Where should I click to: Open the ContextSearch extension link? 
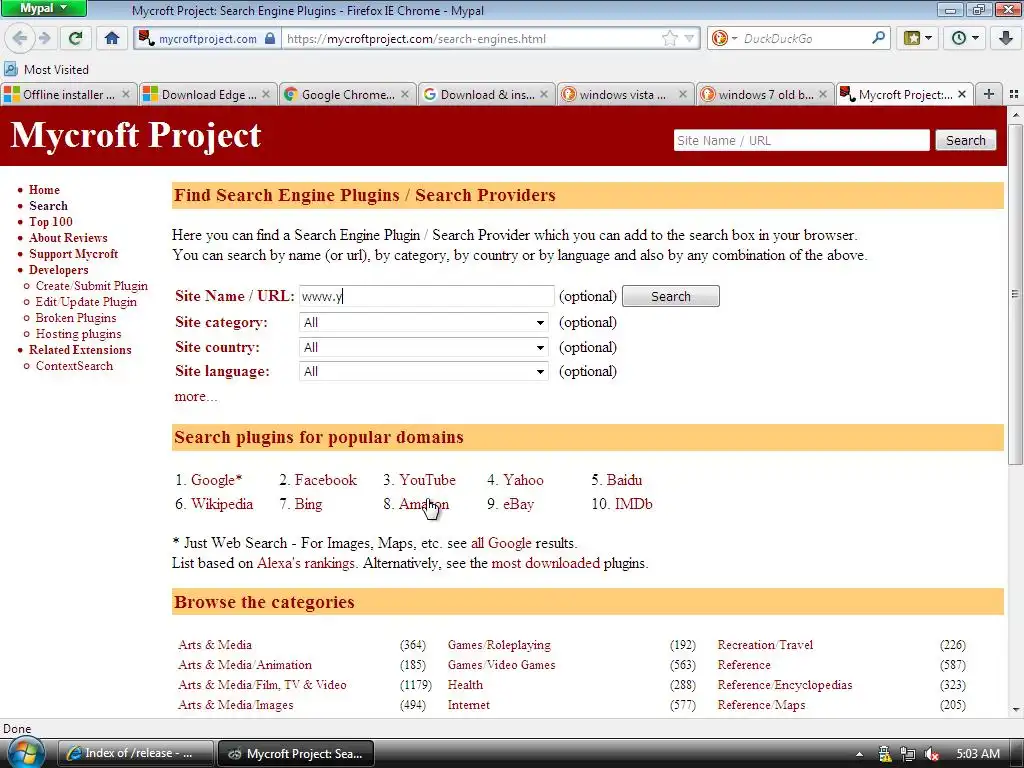tap(74, 366)
